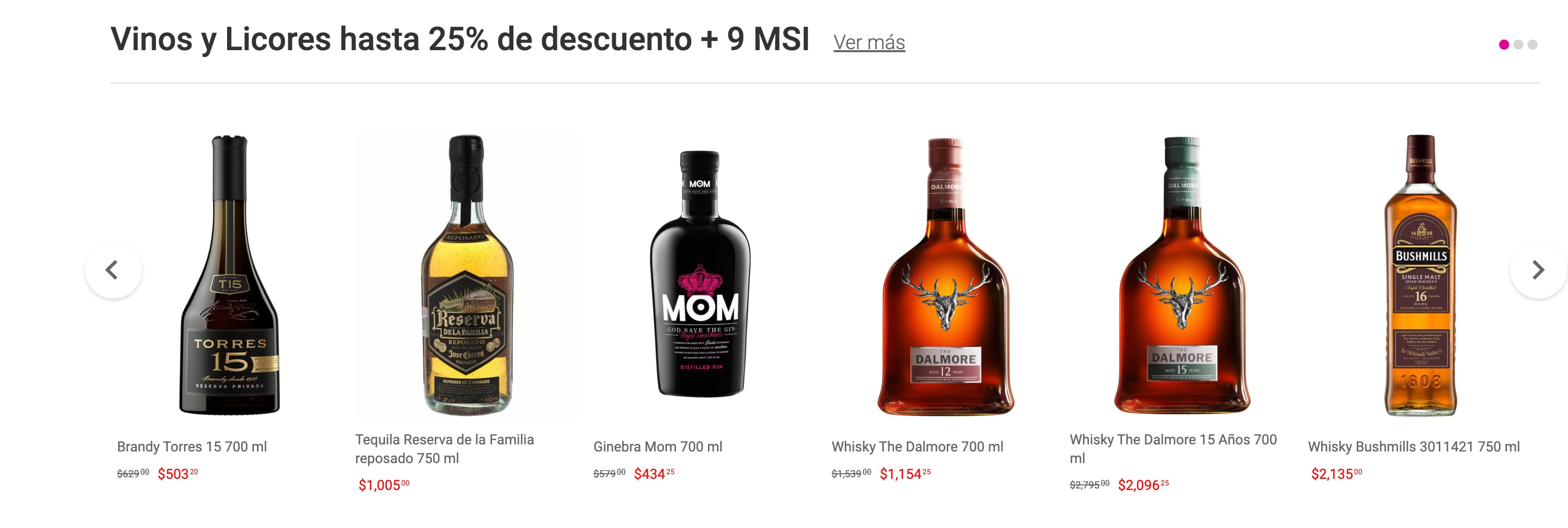
Task: Select the first pink carousel dot
Action: point(1504,45)
